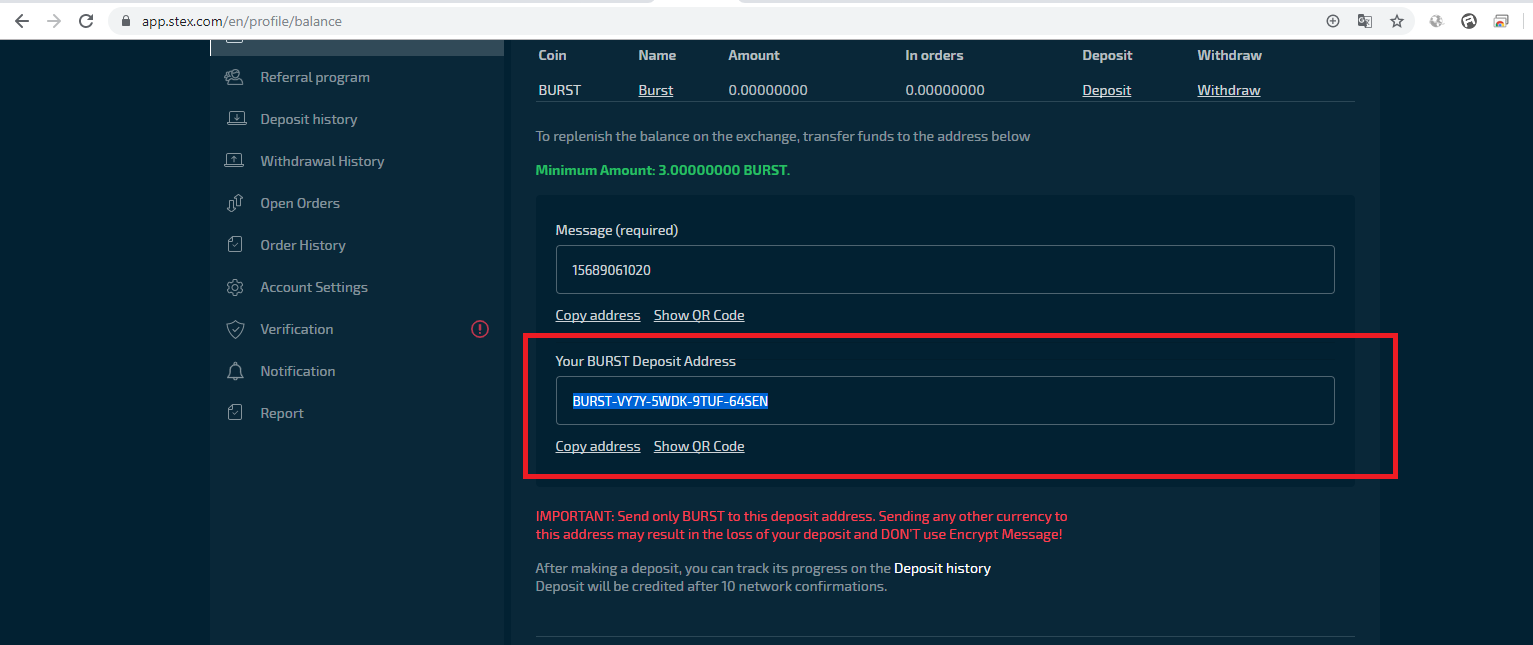
Task: Click the Order History clipboard icon
Action: [235, 245]
